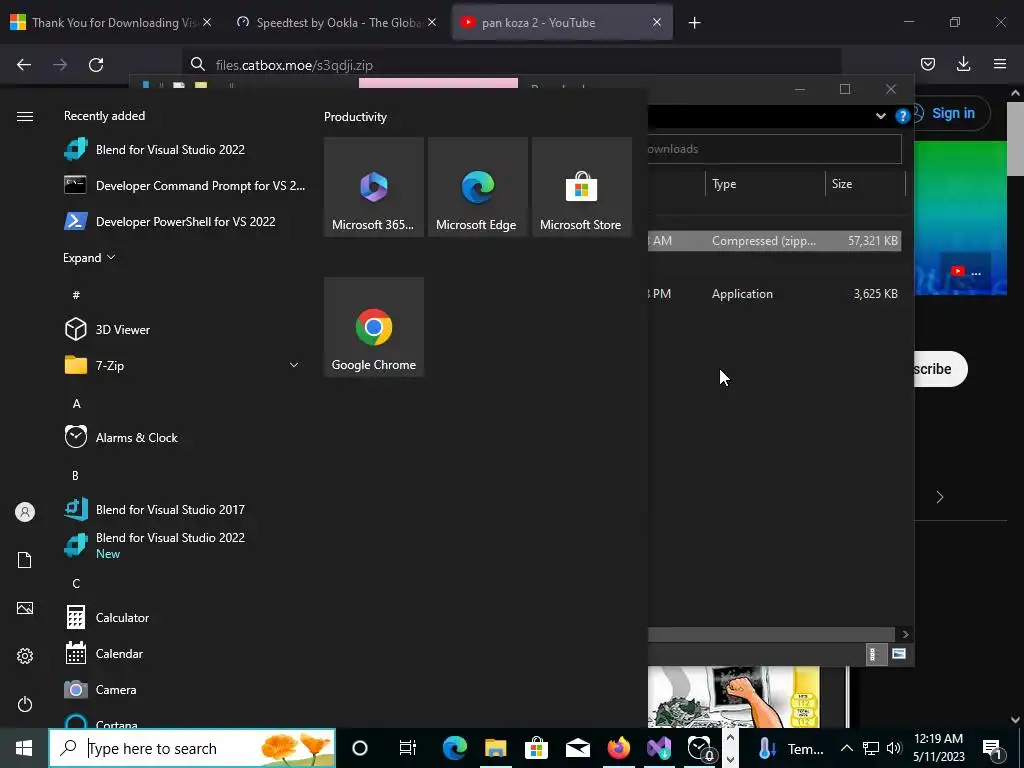This screenshot has height=768, width=1024.
Task: Open the user account icon in Start
Action: (x=25, y=512)
